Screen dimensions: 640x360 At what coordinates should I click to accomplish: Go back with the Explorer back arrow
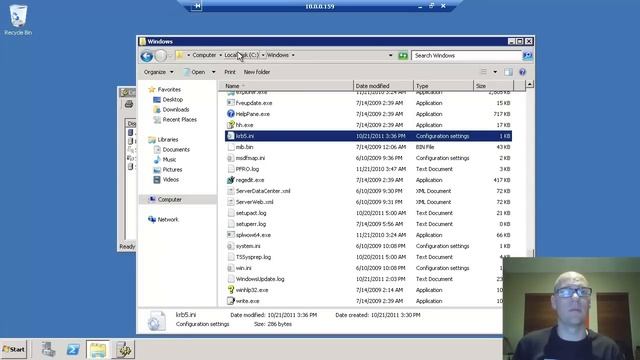[x=147, y=56]
